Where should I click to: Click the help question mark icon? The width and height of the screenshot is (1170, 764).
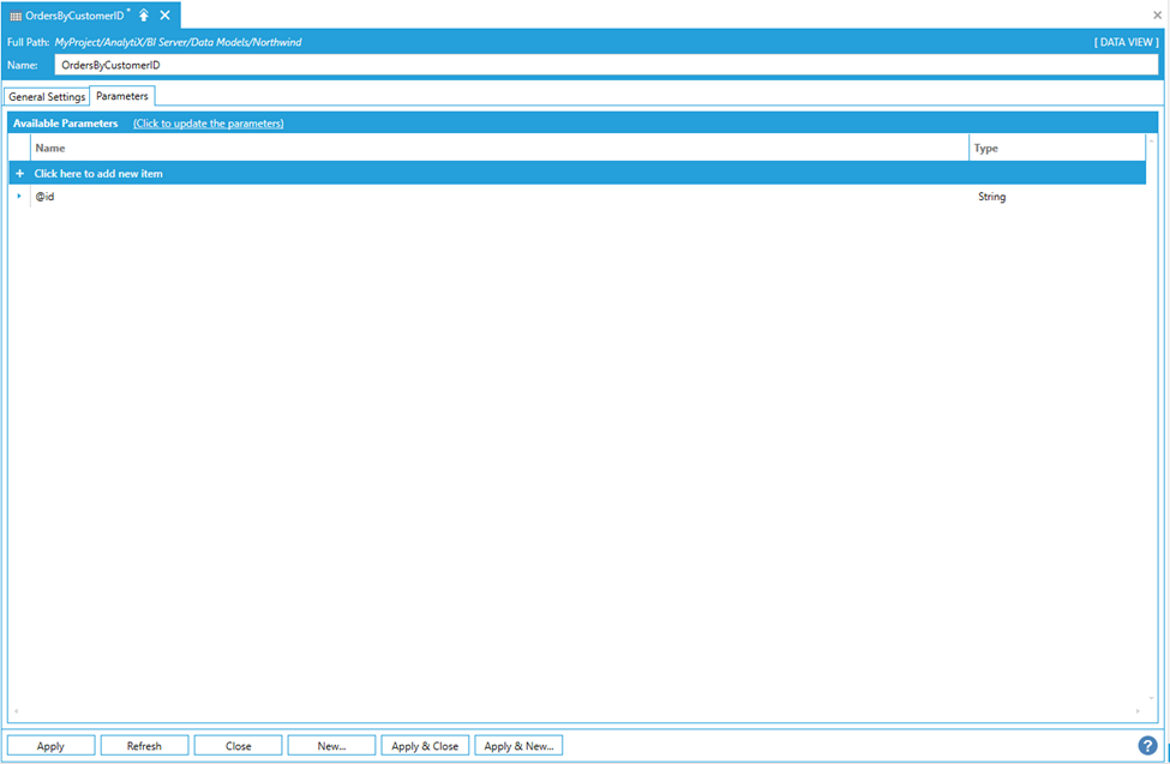[1147, 746]
